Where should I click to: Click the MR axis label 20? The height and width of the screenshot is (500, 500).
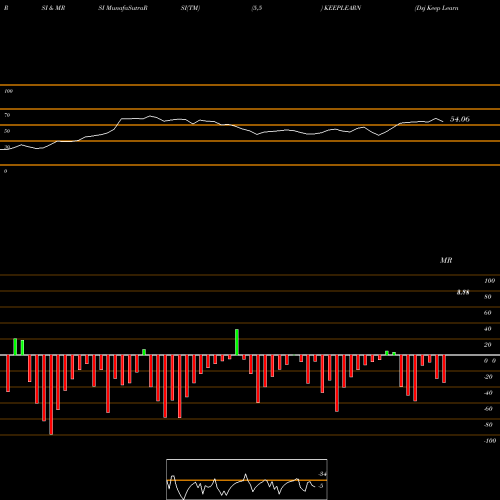click(488, 345)
